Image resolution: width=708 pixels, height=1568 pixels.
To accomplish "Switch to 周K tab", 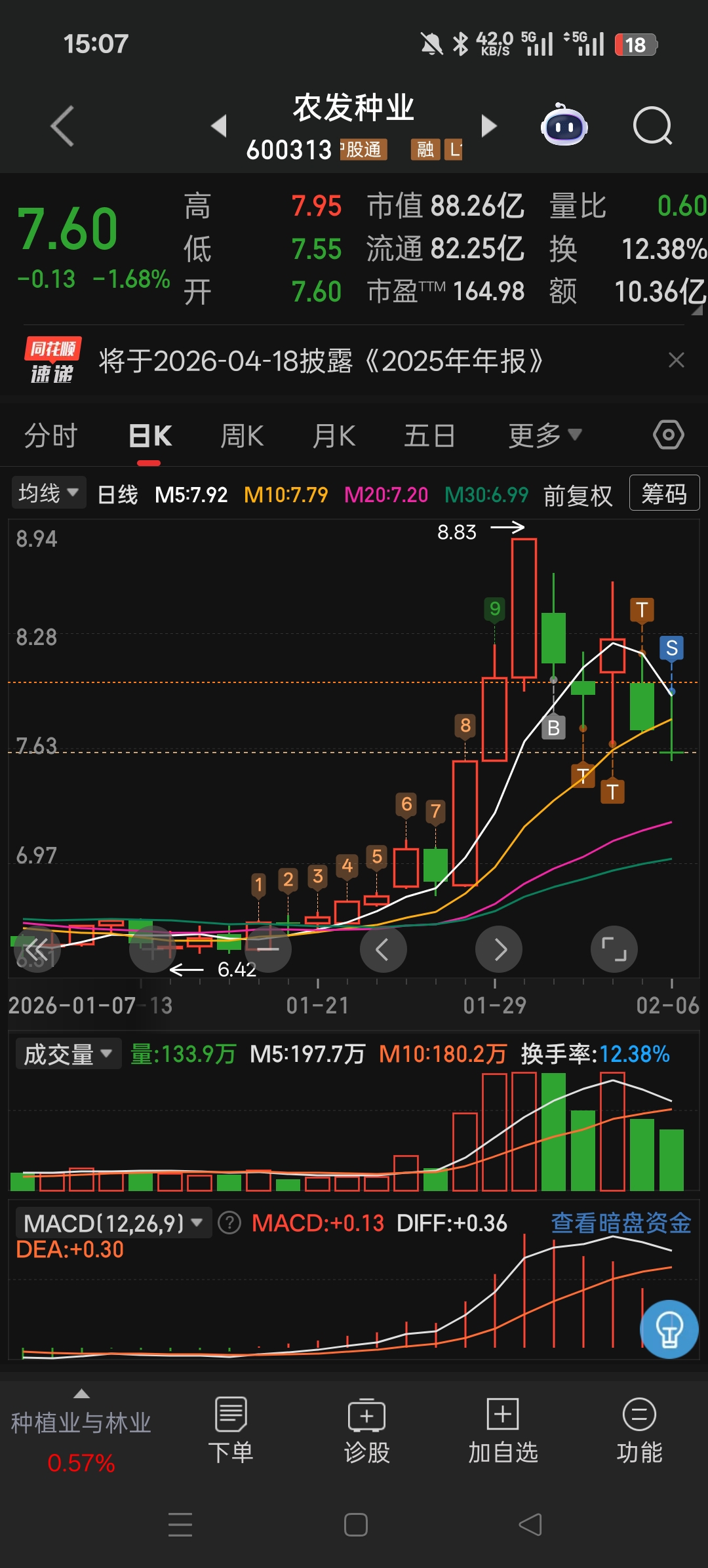I will tap(242, 436).
